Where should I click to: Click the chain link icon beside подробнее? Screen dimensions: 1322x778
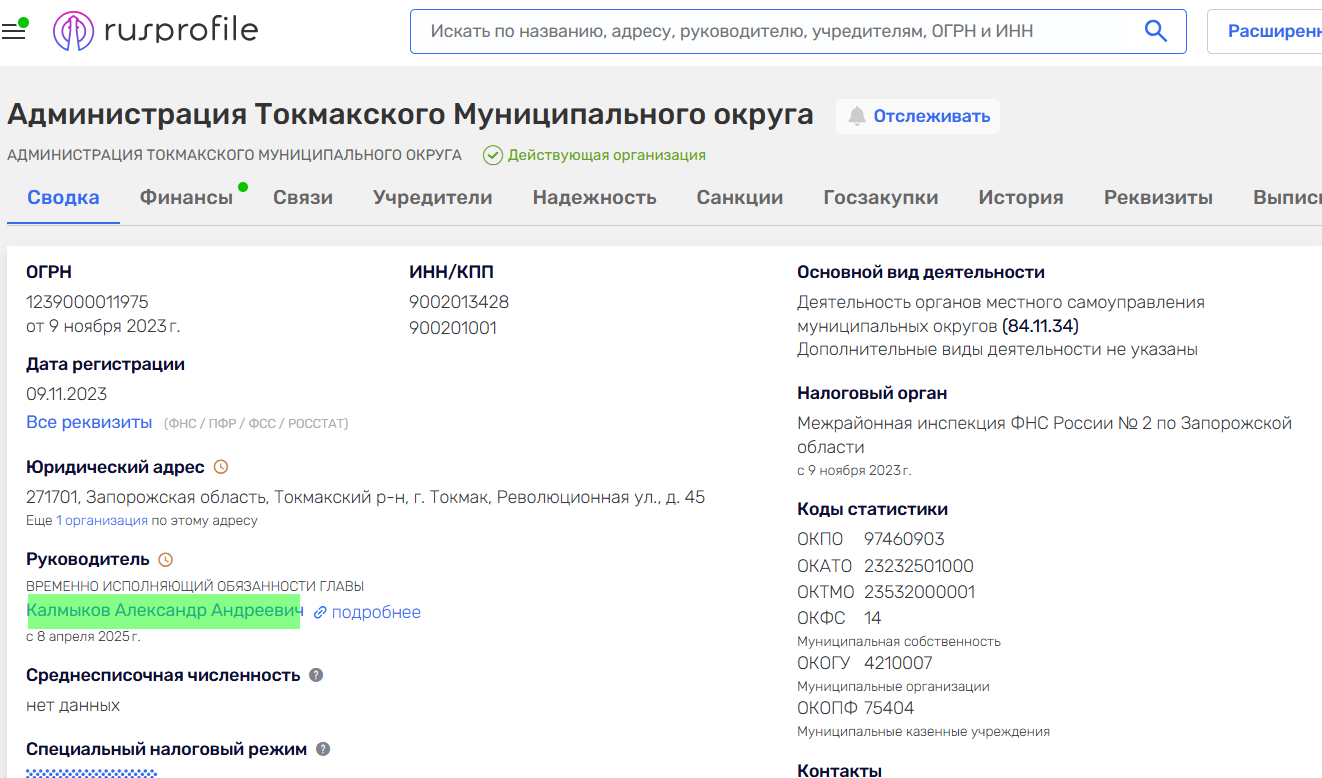tap(321, 612)
